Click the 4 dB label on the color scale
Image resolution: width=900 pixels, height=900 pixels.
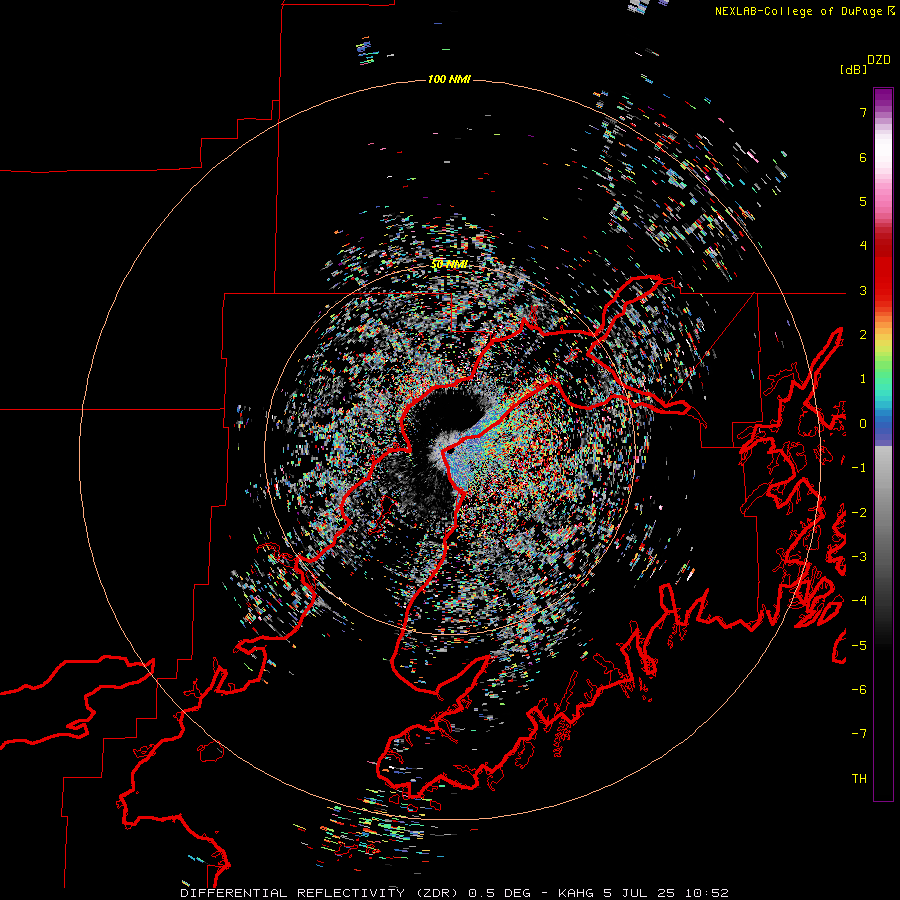(863, 246)
